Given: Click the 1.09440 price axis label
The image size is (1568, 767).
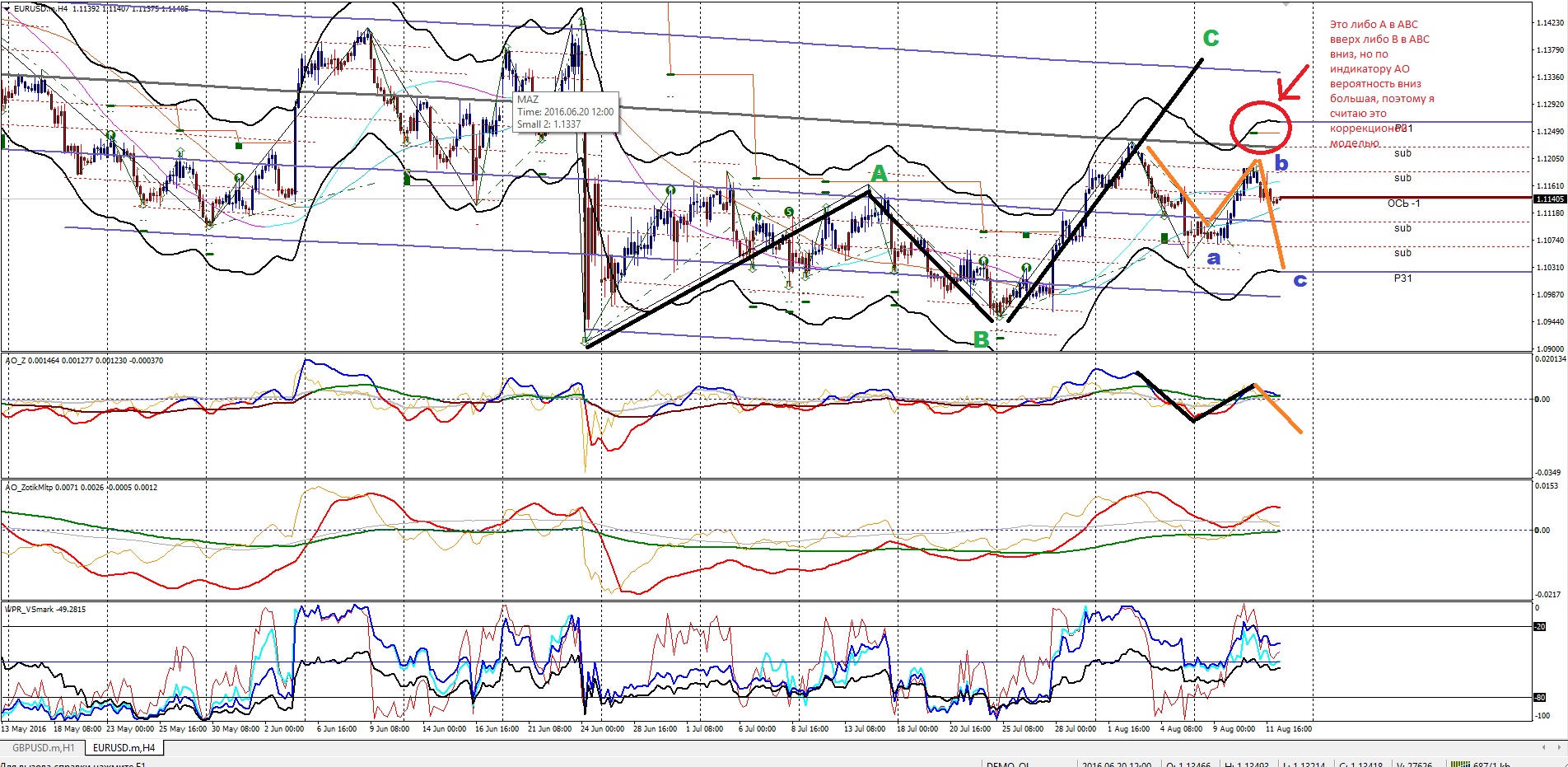Looking at the screenshot, I should click(x=1550, y=322).
